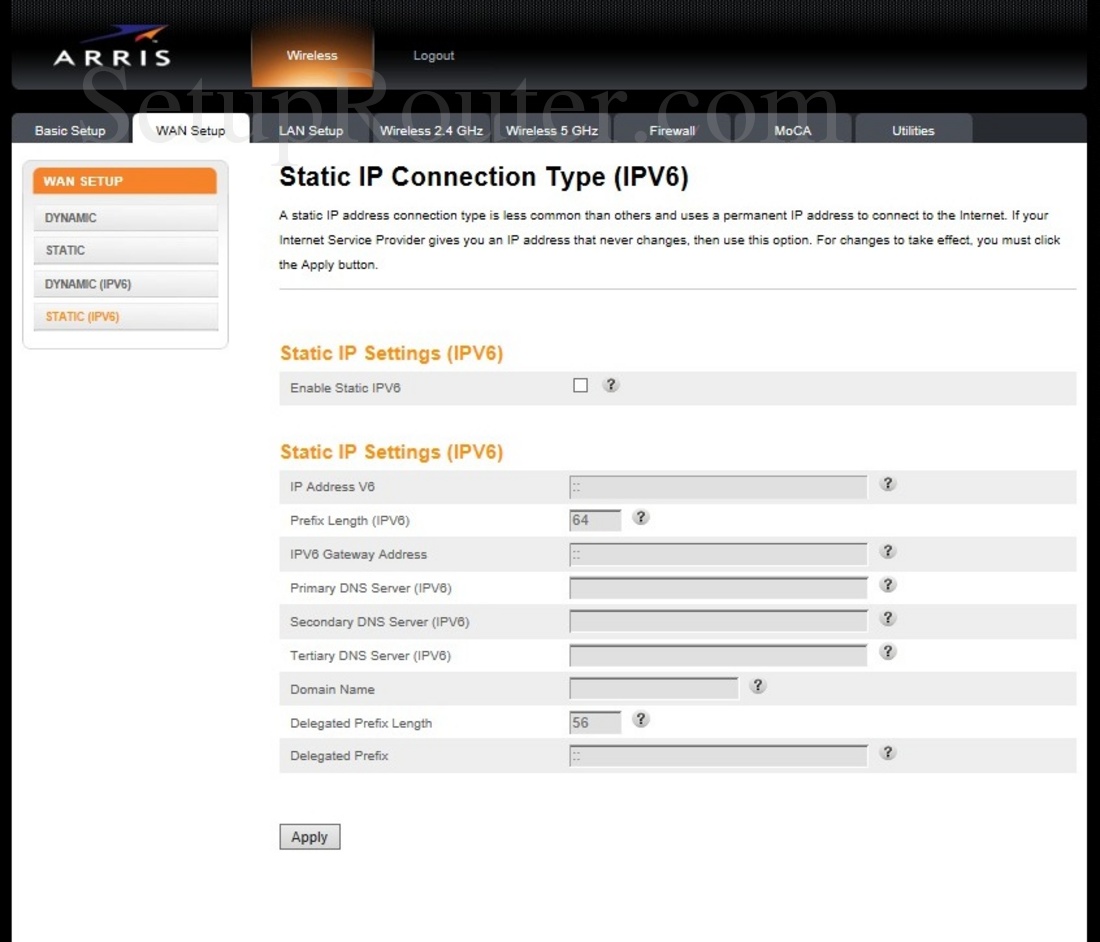Open help for Tertiary DNS Server (IPV6)
The height and width of the screenshot is (942, 1100).
tap(887, 652)
